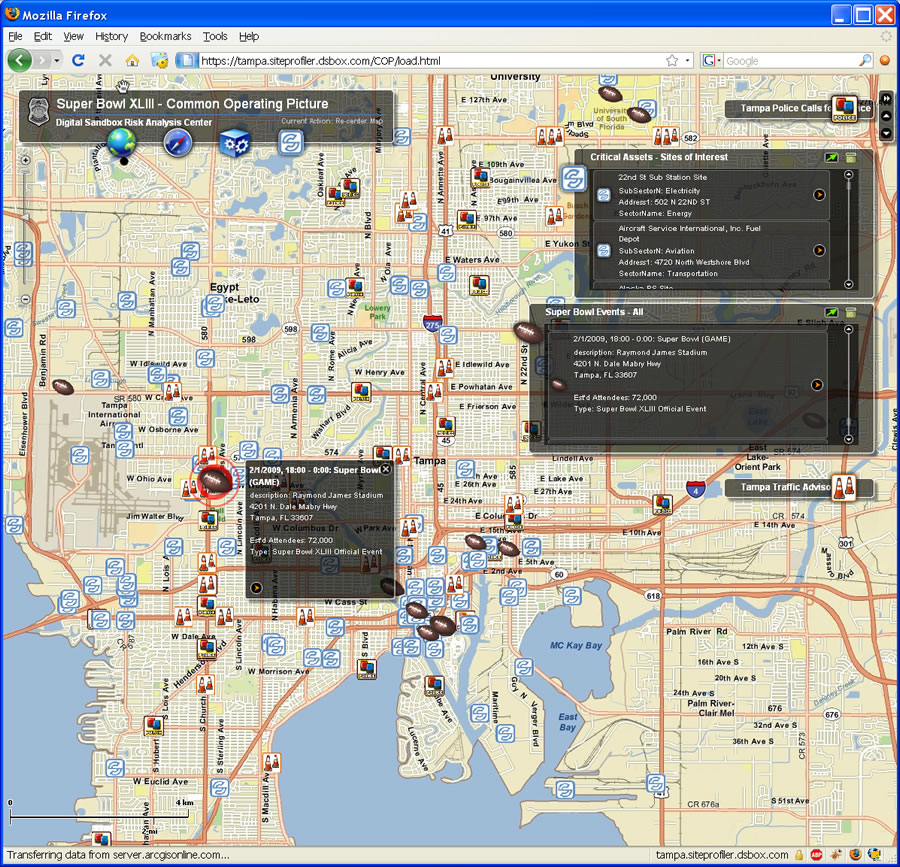Click the S logo icon in the header toolbar

[291, 142]
